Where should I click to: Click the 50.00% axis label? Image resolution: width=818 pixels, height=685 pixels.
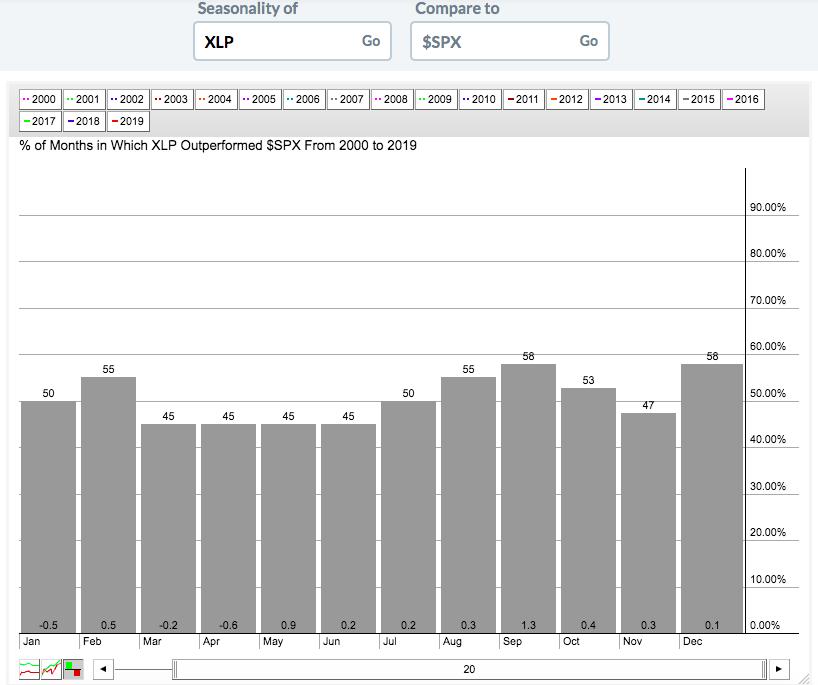click(767, 393)
